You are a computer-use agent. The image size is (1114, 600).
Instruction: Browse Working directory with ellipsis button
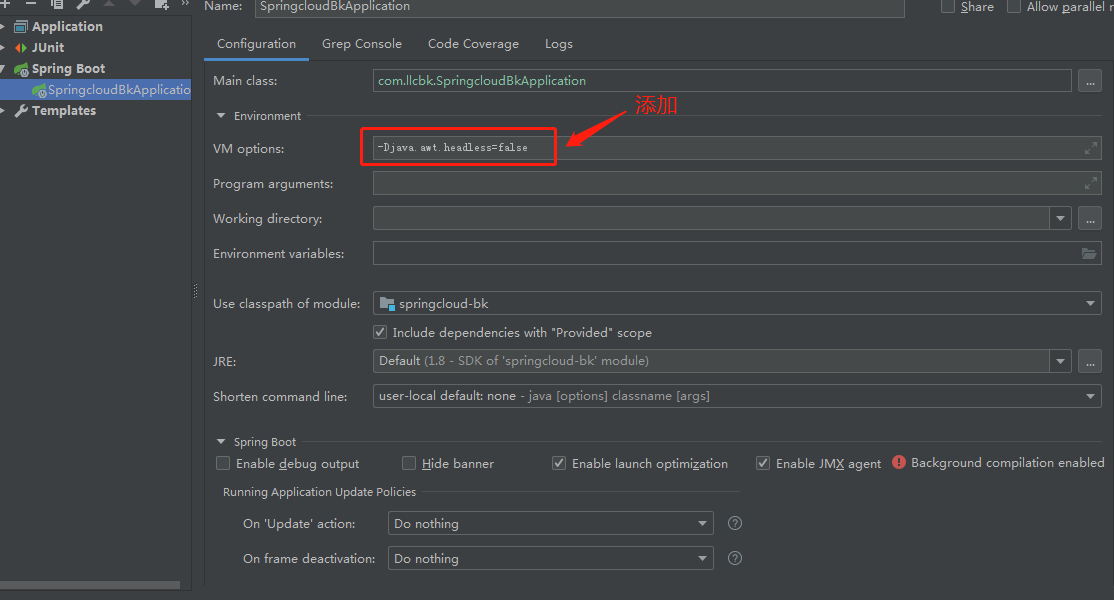coord(1090,219)
